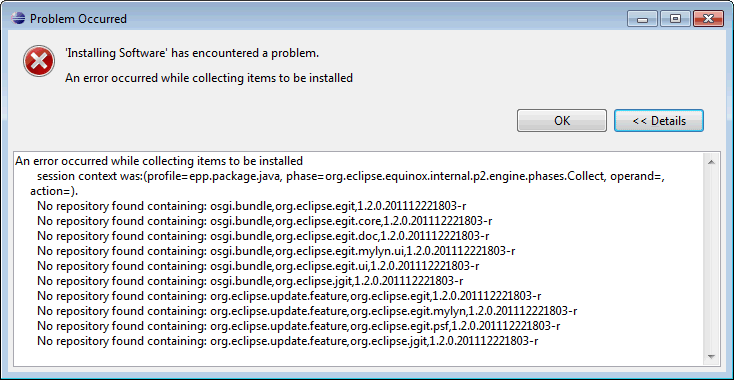Close the Problem Occurred dialog
Viewport: 734px width, 380px height.
708,19
